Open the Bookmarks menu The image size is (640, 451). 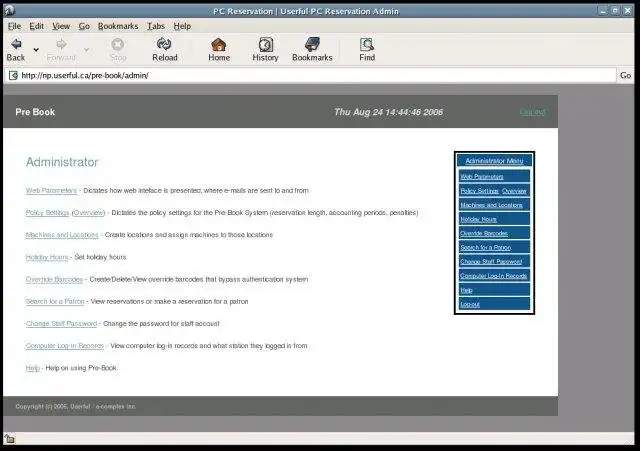[118, 26]
